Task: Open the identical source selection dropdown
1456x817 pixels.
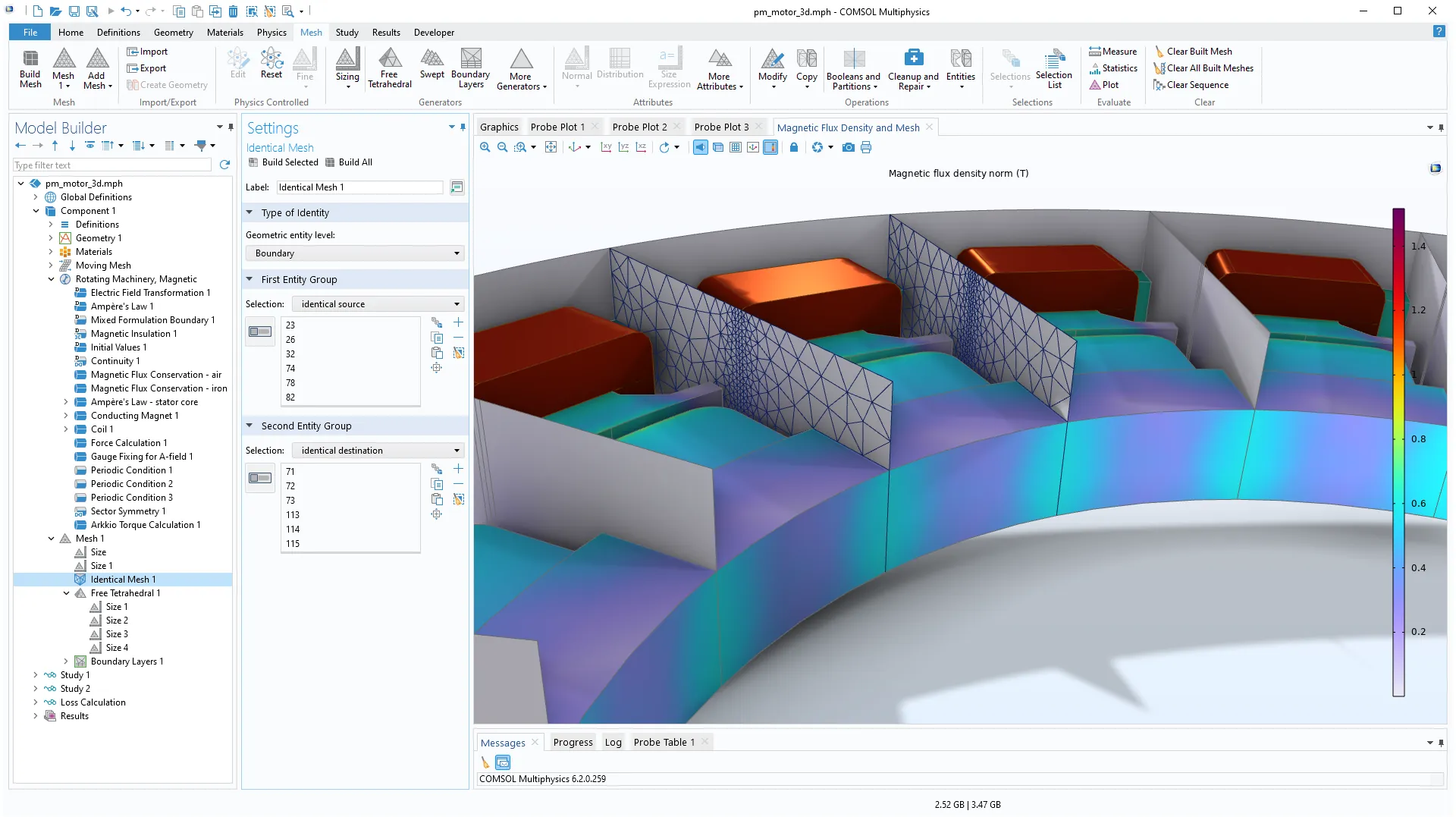Action: pyautogui.click(x=379, y=304)
